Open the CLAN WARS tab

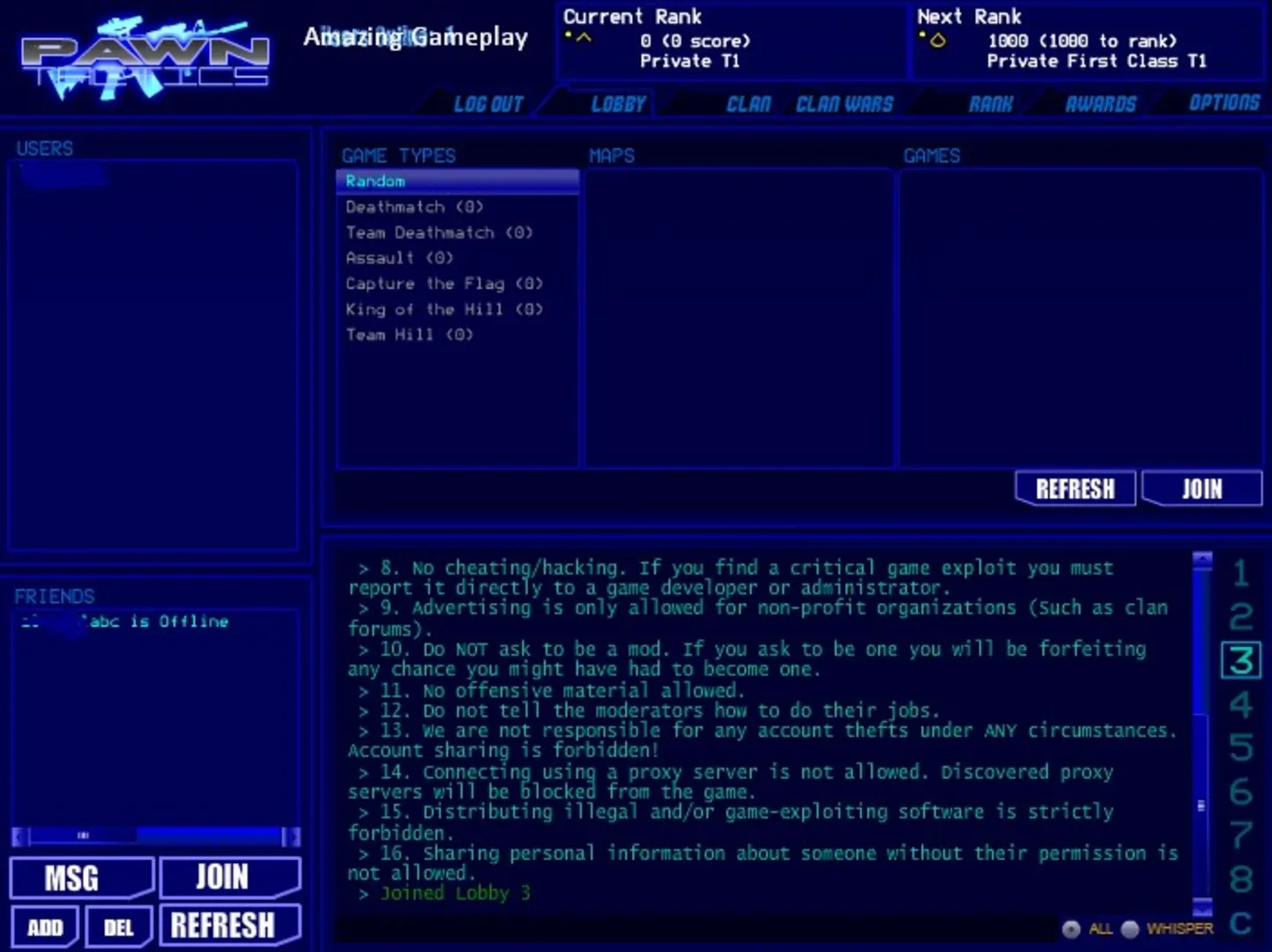point(844,104)
